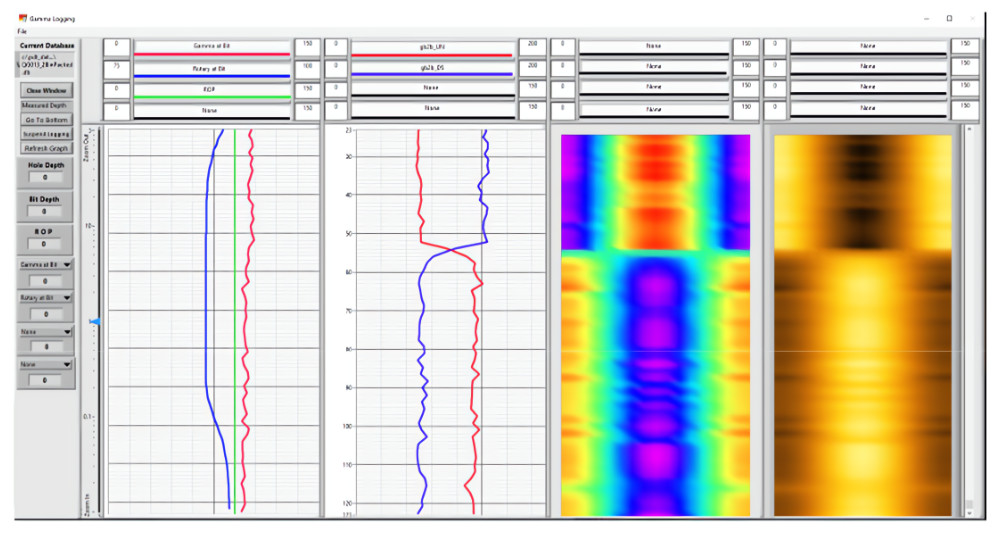Image resolution: width=1000 pixels, height=556 pixels.
Task: Expand the Rotary at Bit dropdown in sidebar
Action: (45, 298)
